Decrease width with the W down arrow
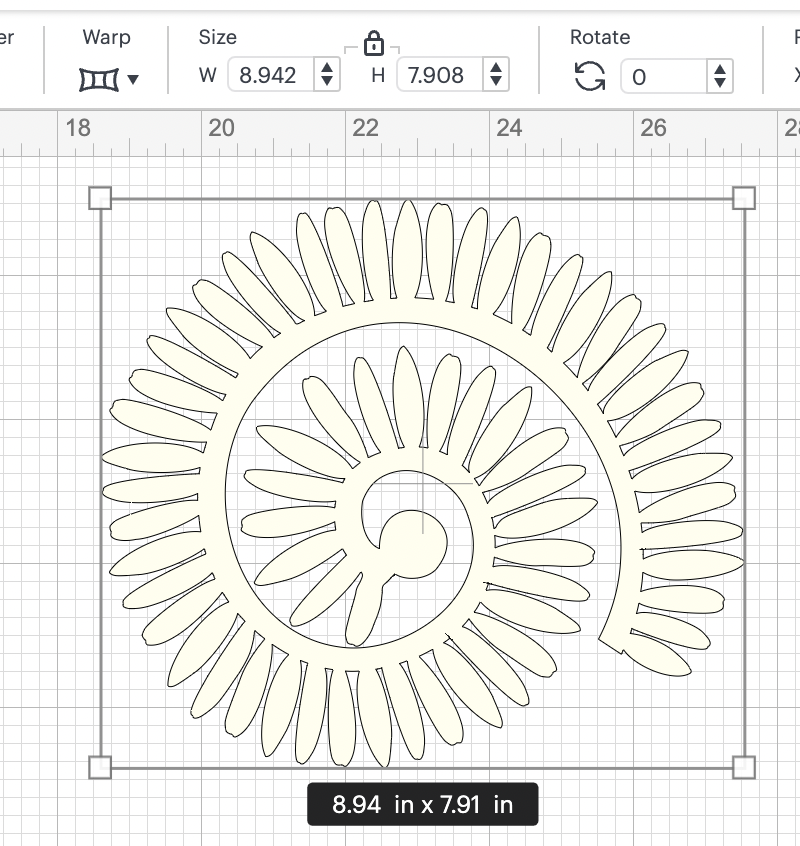Viewport: 800px width, 846px height. tap(326, 82)
